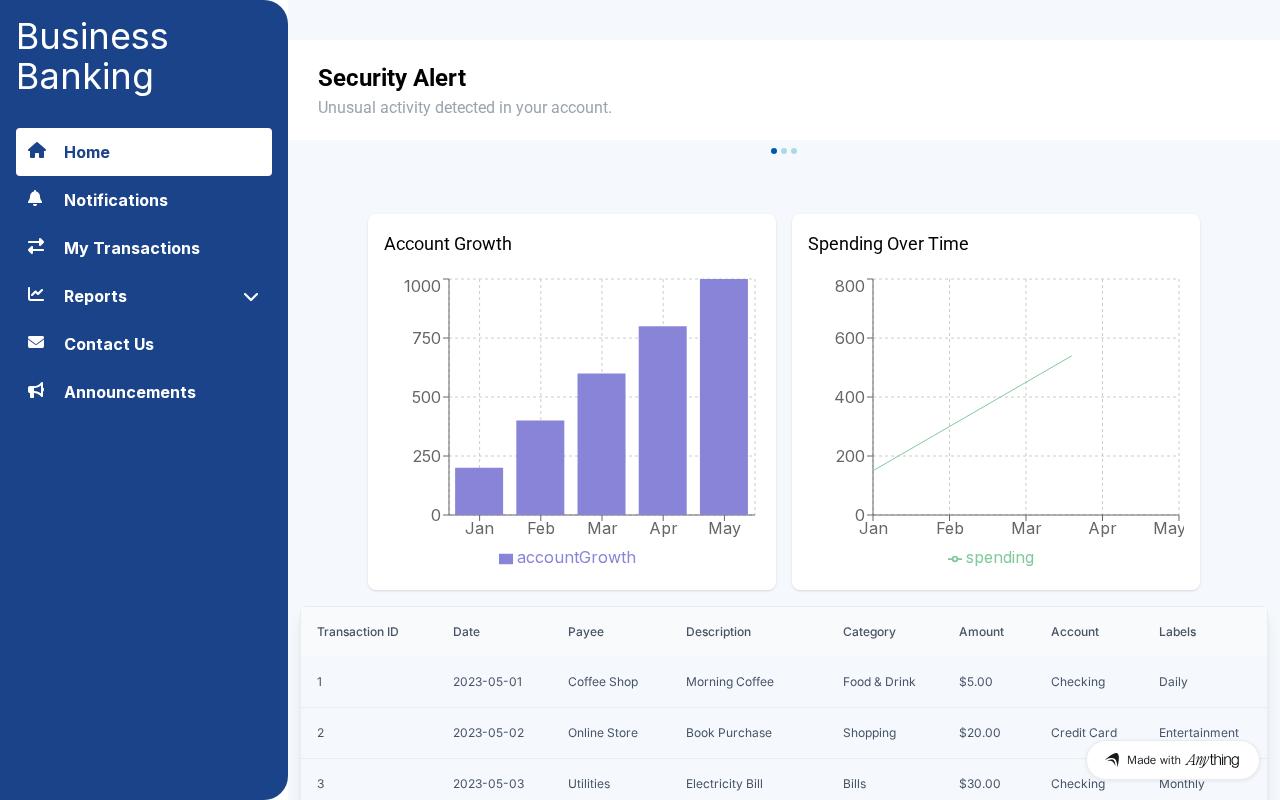Expand the Reports submenu chevron

[251, 297]
